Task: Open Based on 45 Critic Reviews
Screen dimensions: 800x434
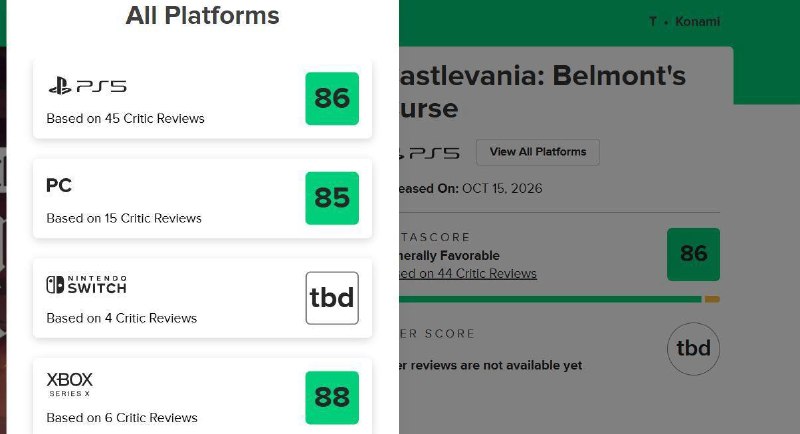Action: [126, 118]
